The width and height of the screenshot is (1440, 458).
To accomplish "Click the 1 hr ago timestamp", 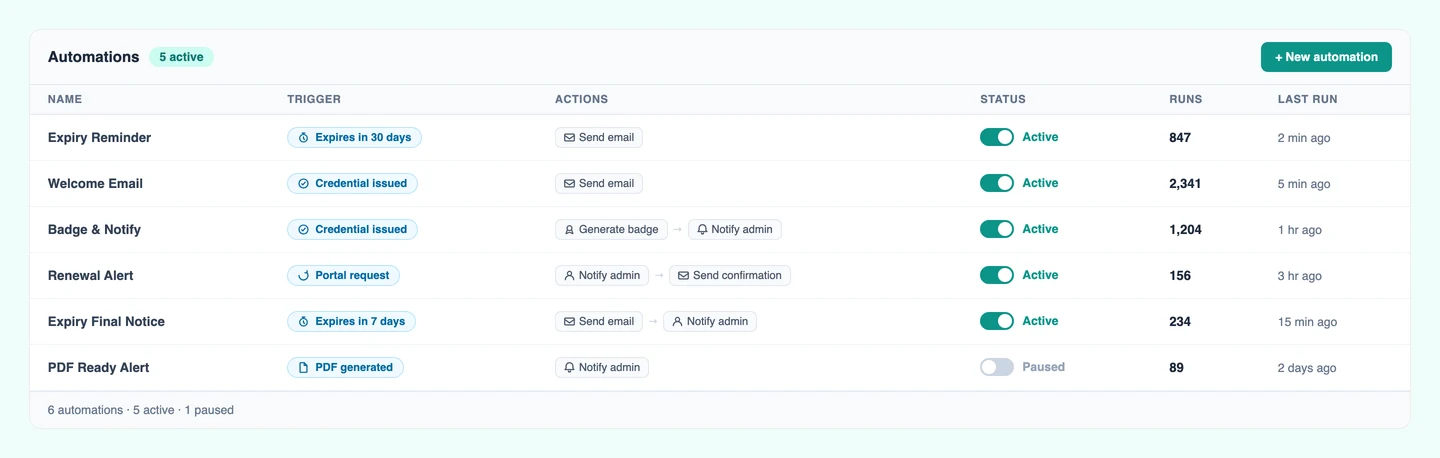I will coord(1300,230).
